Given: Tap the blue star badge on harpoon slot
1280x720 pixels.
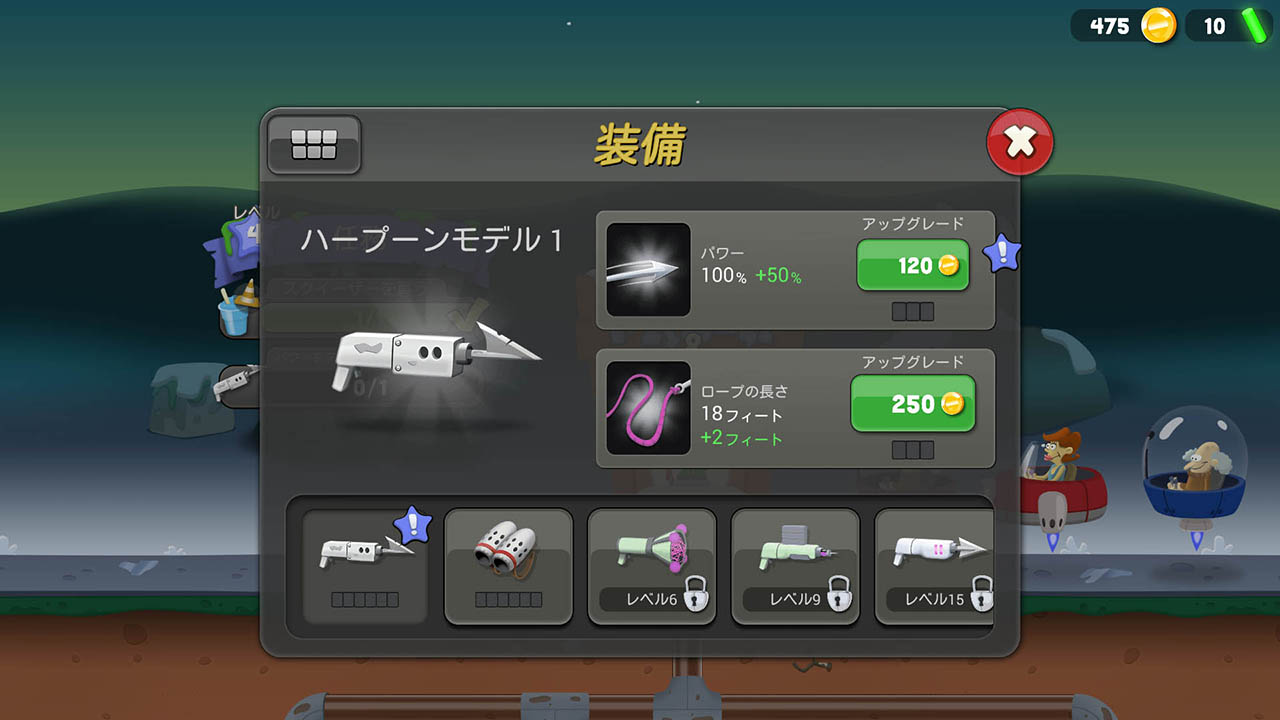Looking at the screenshot, I should [413, 524].
